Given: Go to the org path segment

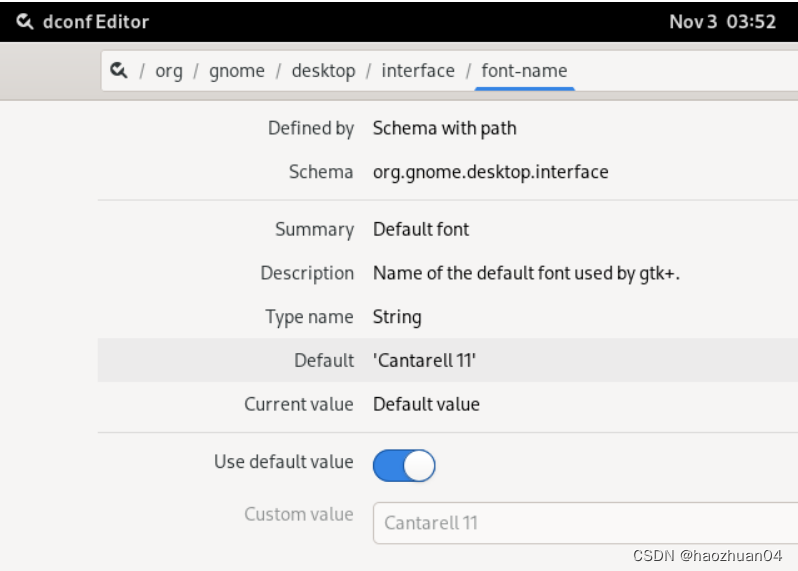Looking at the screenshot, I should click(x=169, y=71).
